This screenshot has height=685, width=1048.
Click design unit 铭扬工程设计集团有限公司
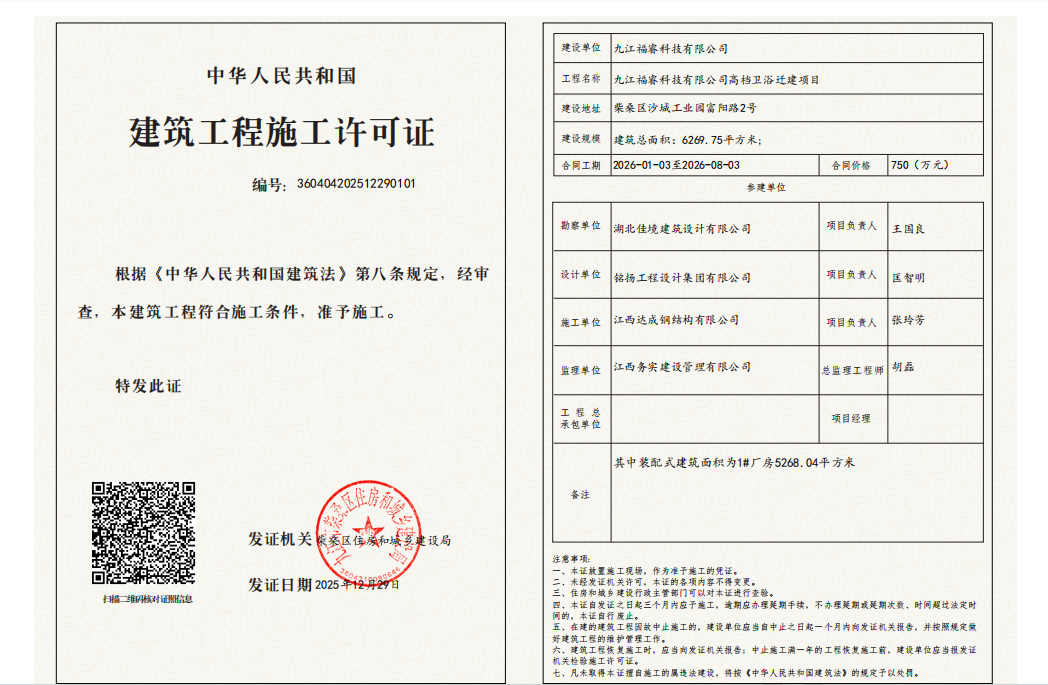click(x=681, y=276)
